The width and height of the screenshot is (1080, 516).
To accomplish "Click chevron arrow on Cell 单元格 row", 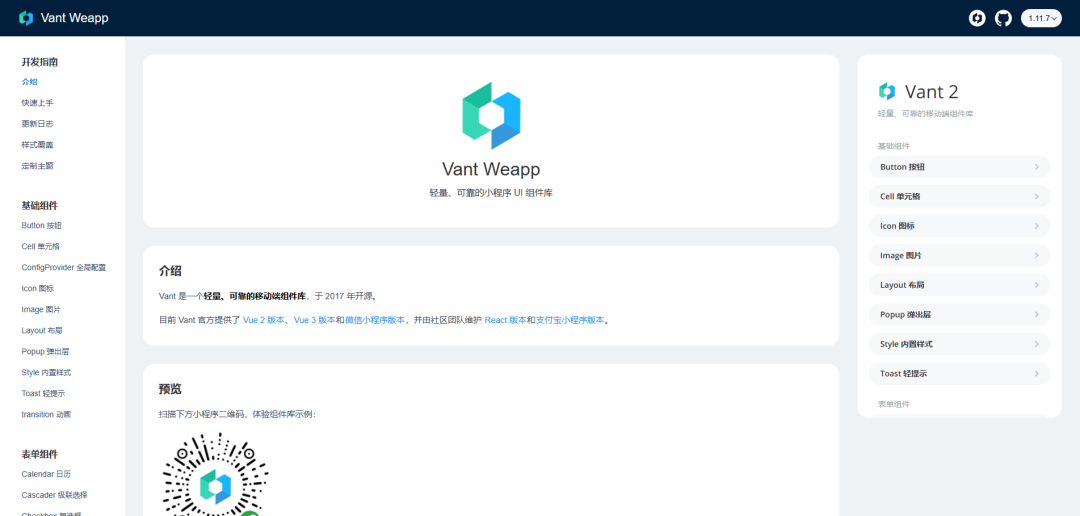I will pos(1037,196).
